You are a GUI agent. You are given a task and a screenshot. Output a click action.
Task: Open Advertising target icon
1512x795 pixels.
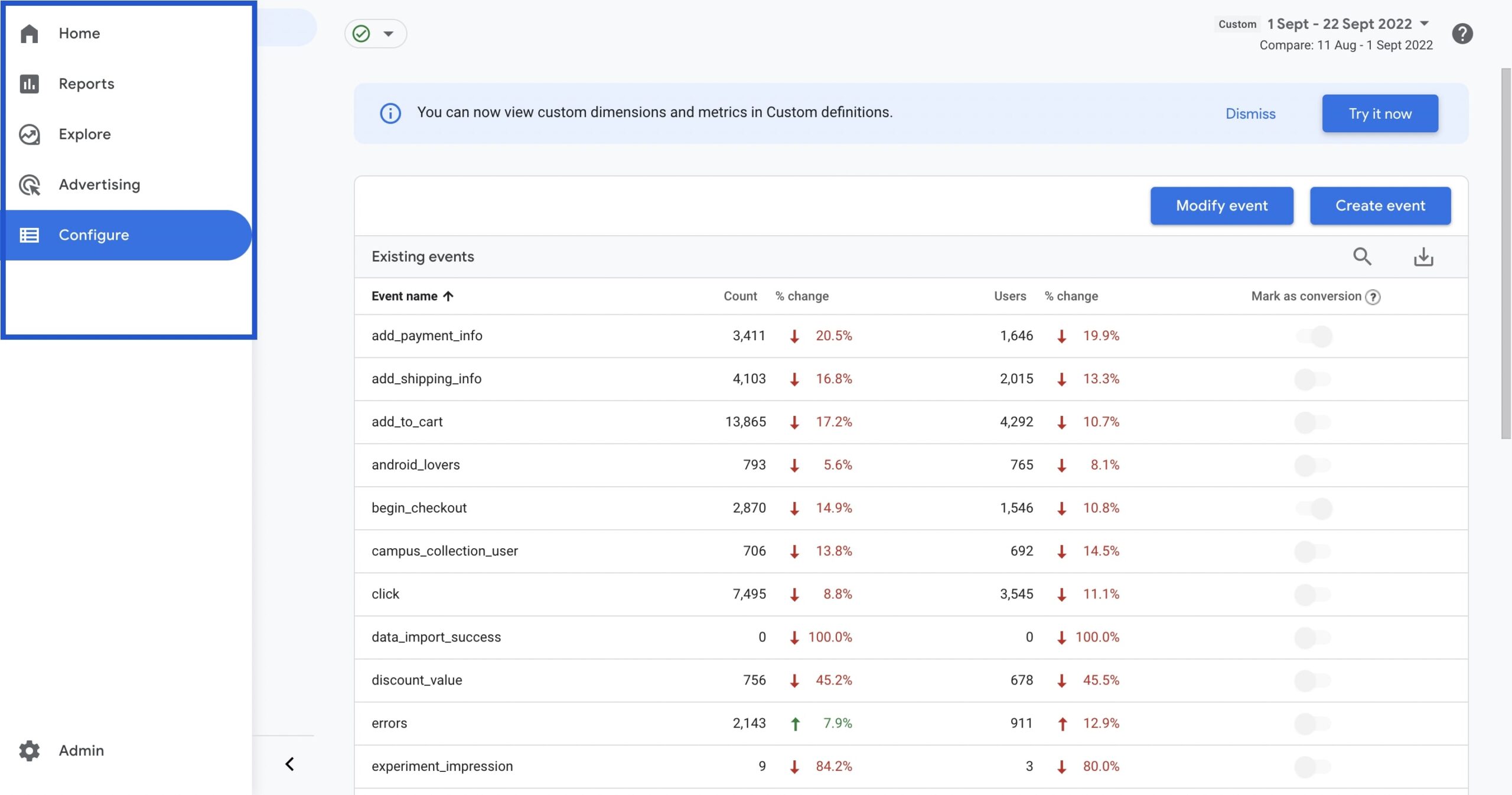pyautogui.click(x=29, y=185)
